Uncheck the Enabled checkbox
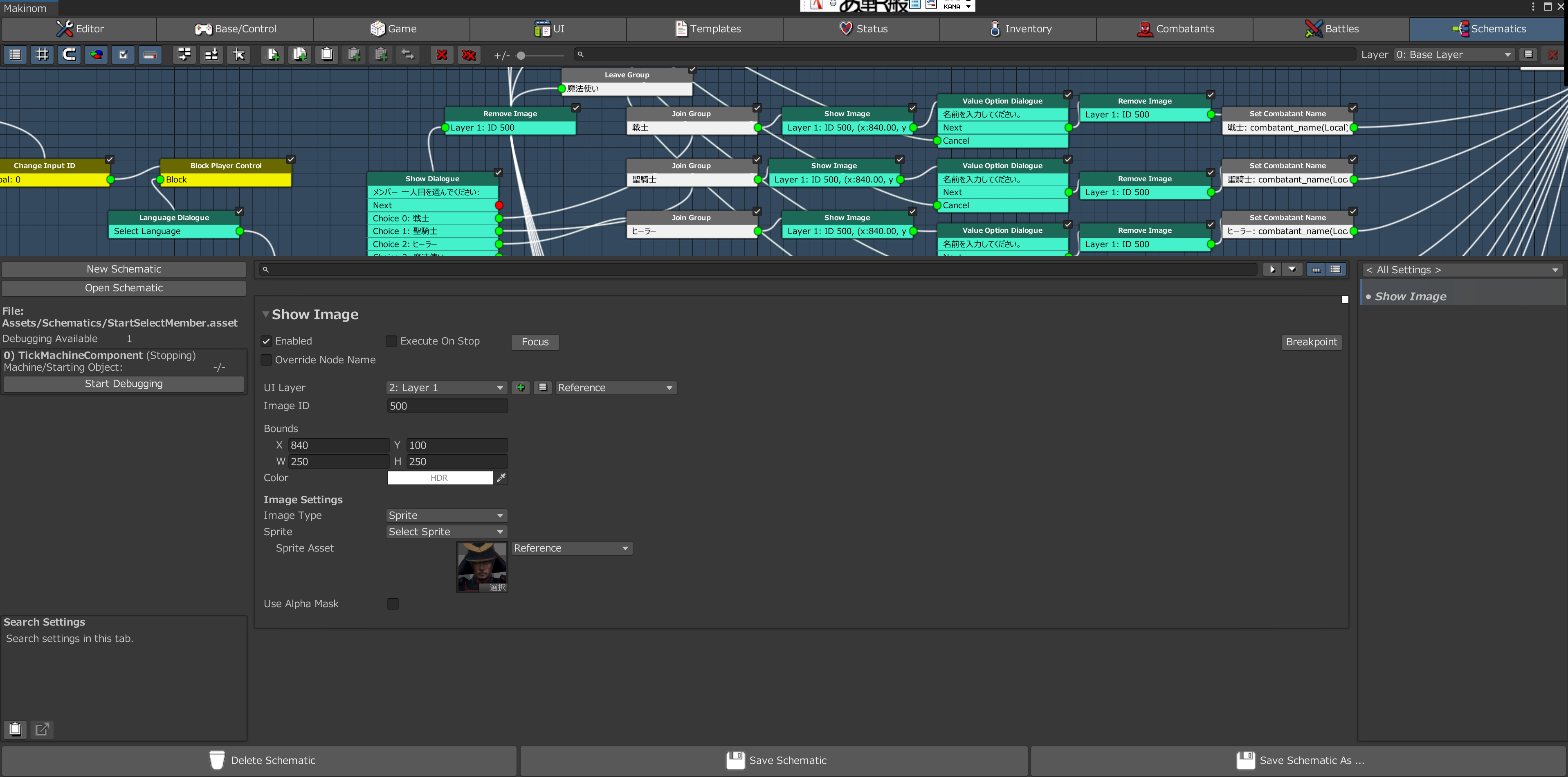Viewport: 1568px width, 777px height. [266, 341]
